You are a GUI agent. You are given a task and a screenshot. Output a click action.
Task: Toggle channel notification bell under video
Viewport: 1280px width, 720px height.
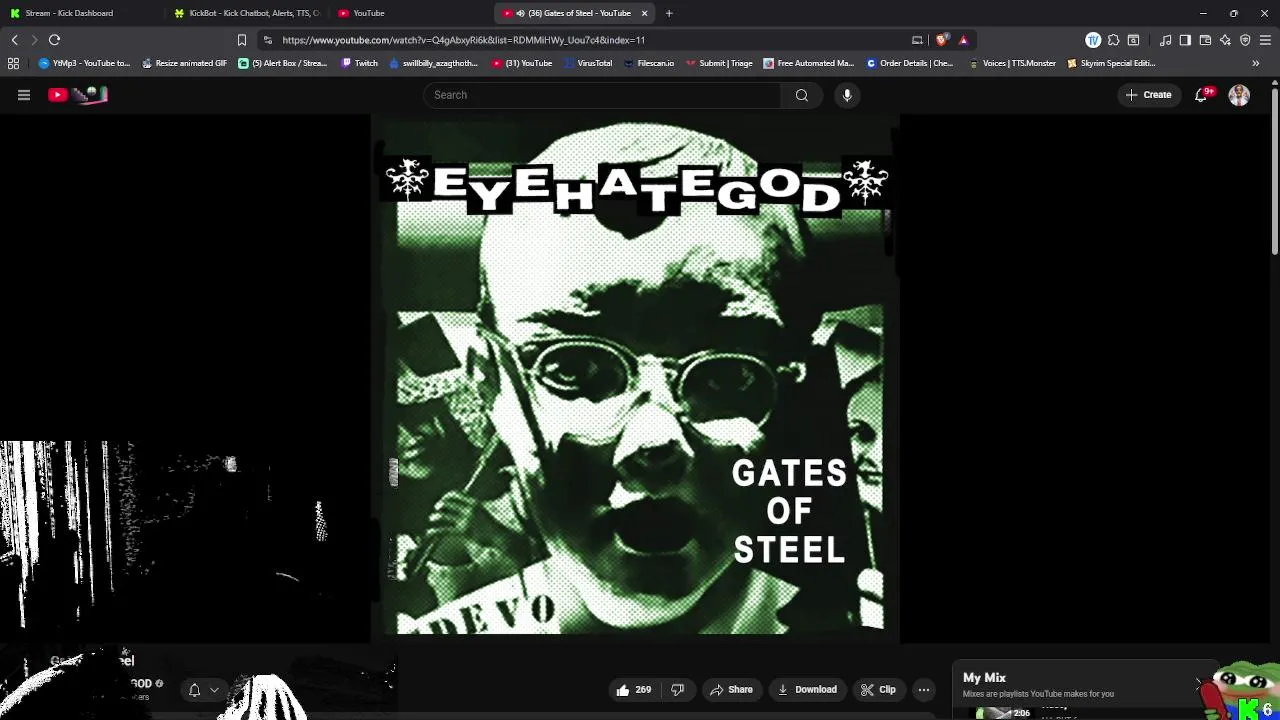point(195,690)
